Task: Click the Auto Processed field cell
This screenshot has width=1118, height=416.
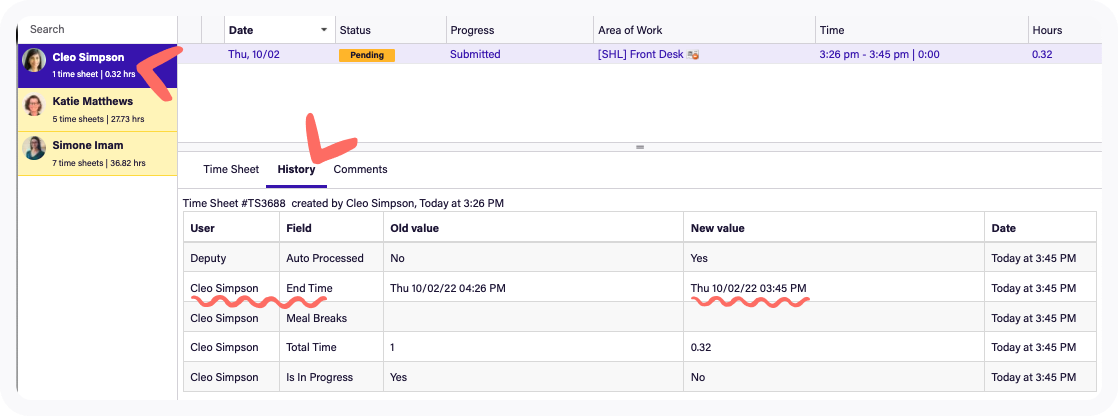Action: click(331, 258)
